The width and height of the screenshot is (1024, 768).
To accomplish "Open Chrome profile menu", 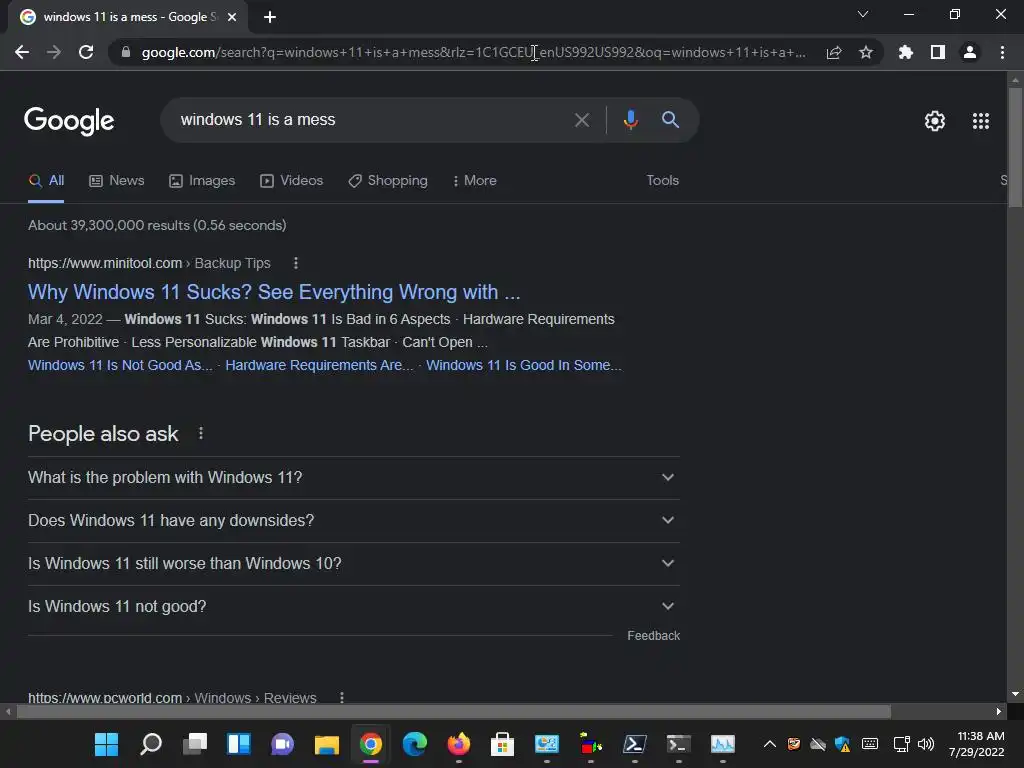I will coord(970,52).
